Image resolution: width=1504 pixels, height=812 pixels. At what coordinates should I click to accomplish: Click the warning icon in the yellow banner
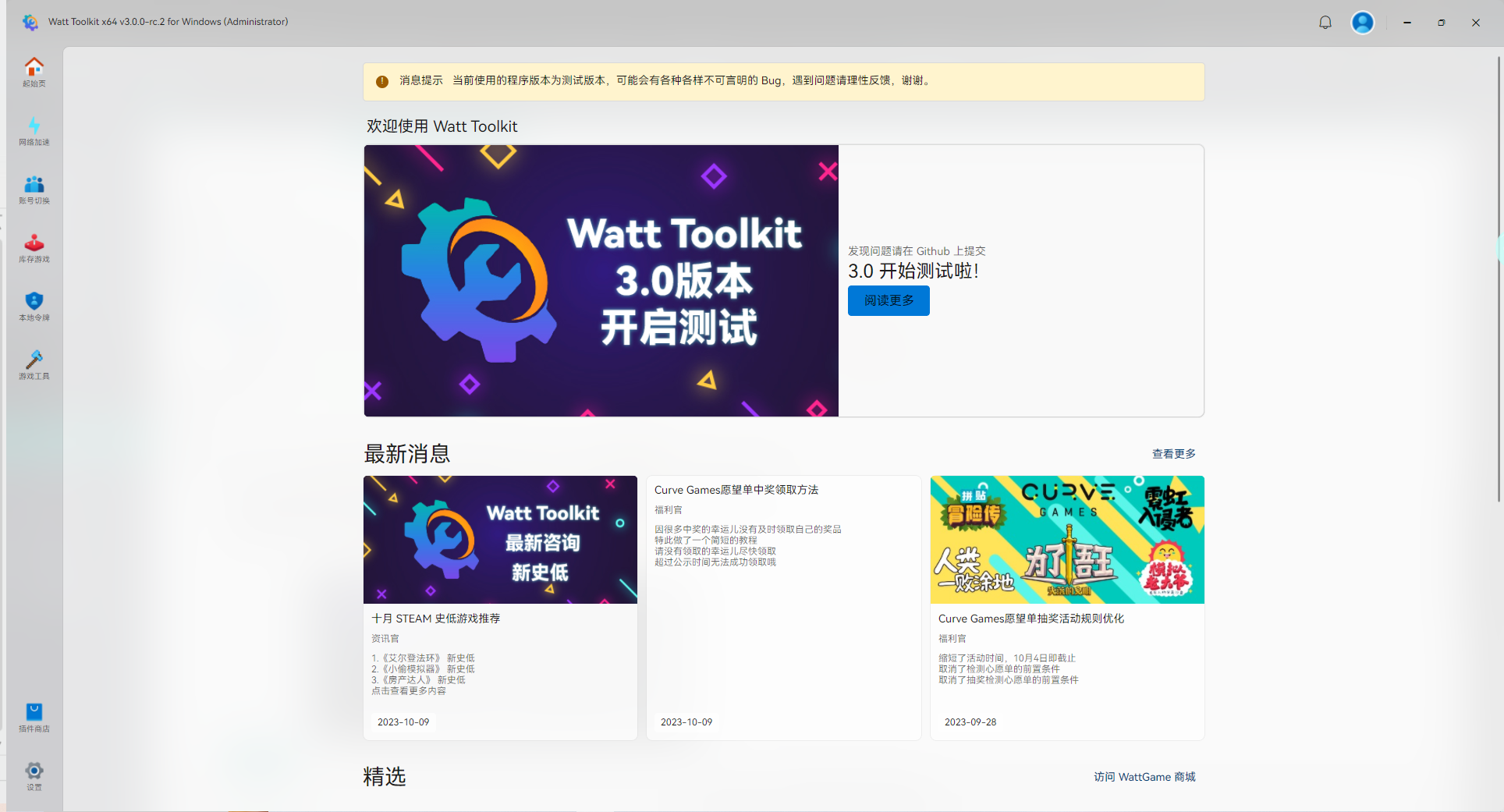tap(382, 81)
